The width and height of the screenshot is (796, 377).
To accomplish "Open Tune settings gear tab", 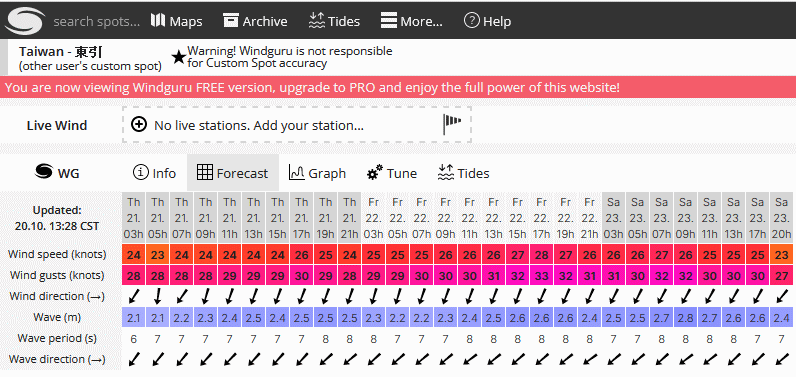I will click(x=392, y=173).
